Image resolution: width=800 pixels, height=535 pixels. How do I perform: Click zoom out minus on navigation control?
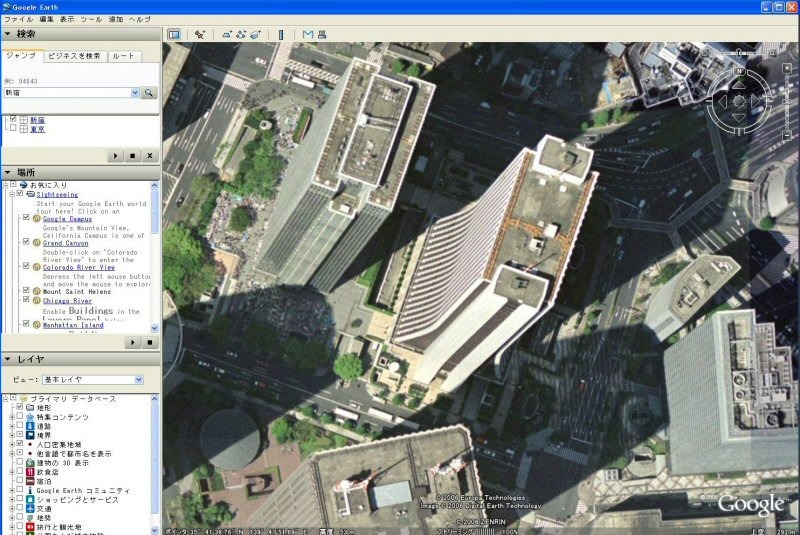point(787,136)
